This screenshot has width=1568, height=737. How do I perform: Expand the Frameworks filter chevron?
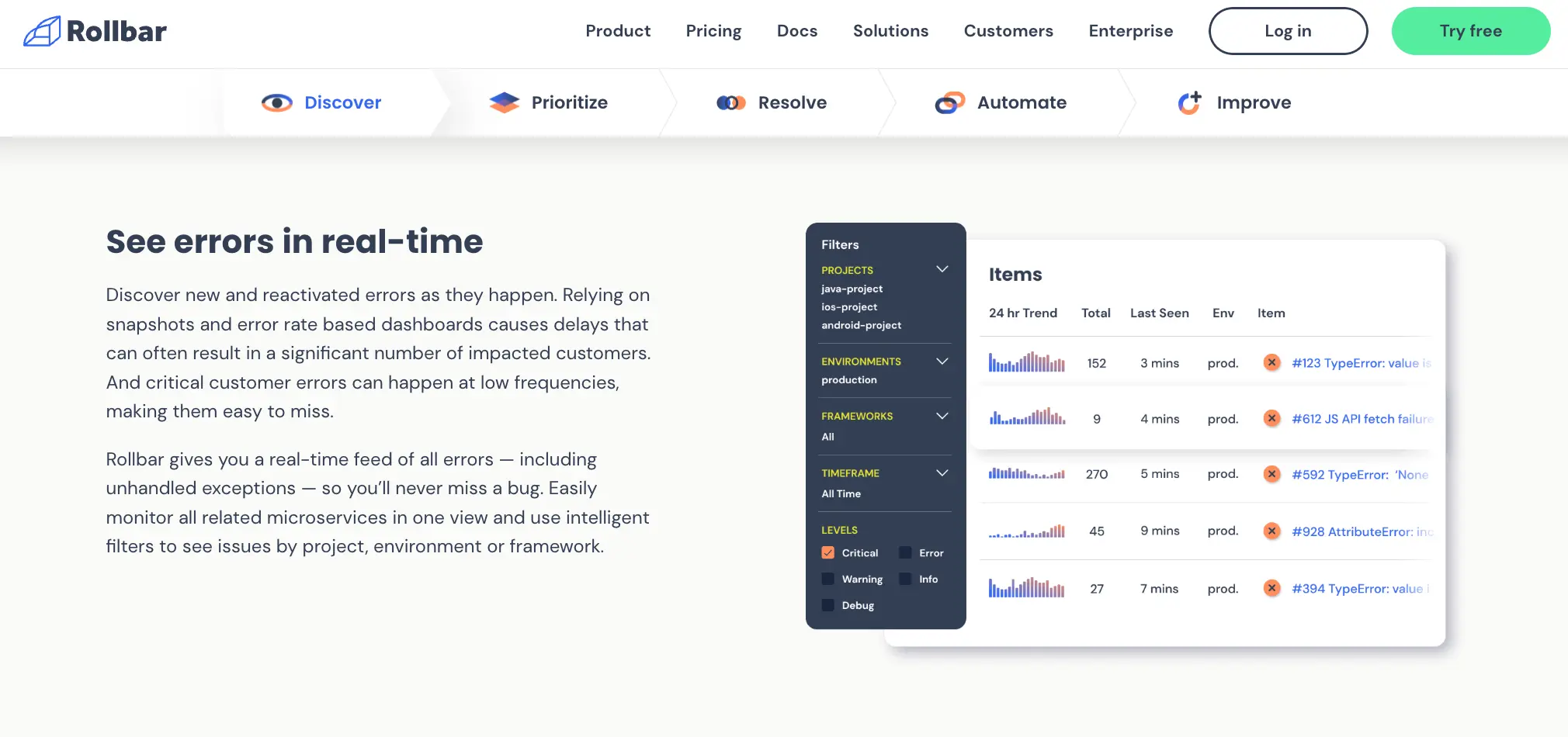(x=942, y=416)
